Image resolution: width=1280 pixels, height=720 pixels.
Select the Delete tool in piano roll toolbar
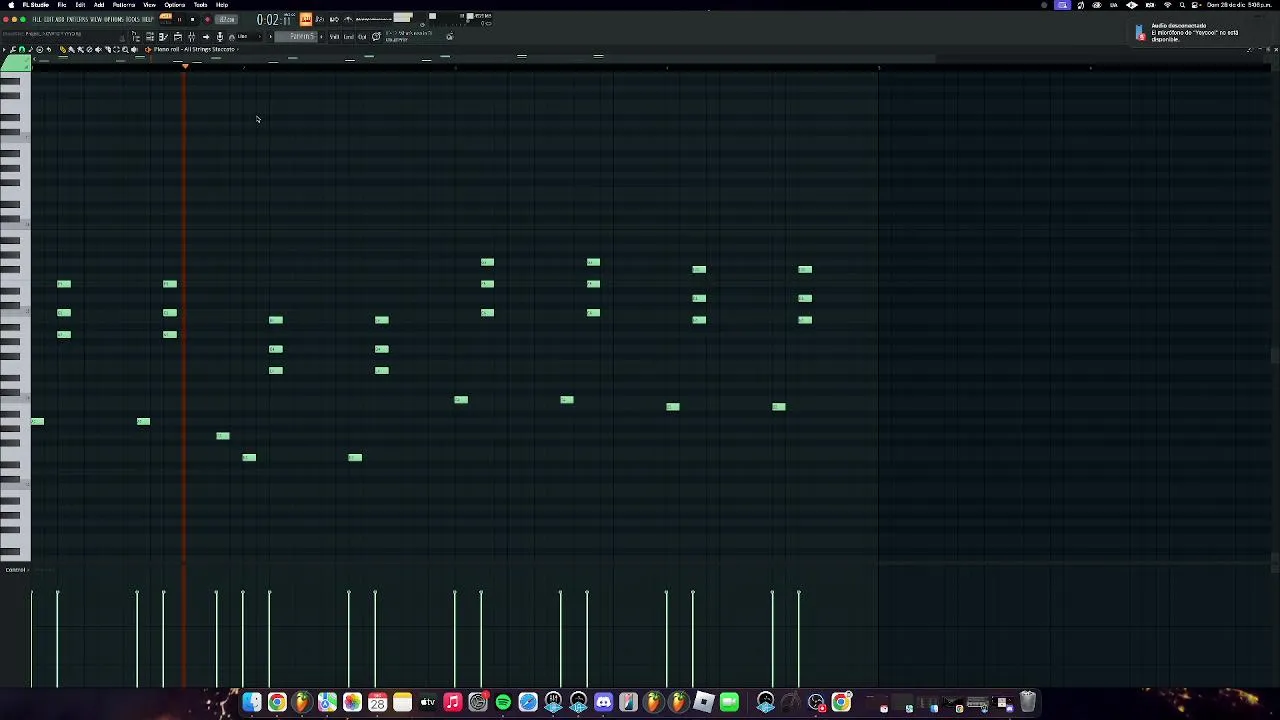tap(89, 49)
